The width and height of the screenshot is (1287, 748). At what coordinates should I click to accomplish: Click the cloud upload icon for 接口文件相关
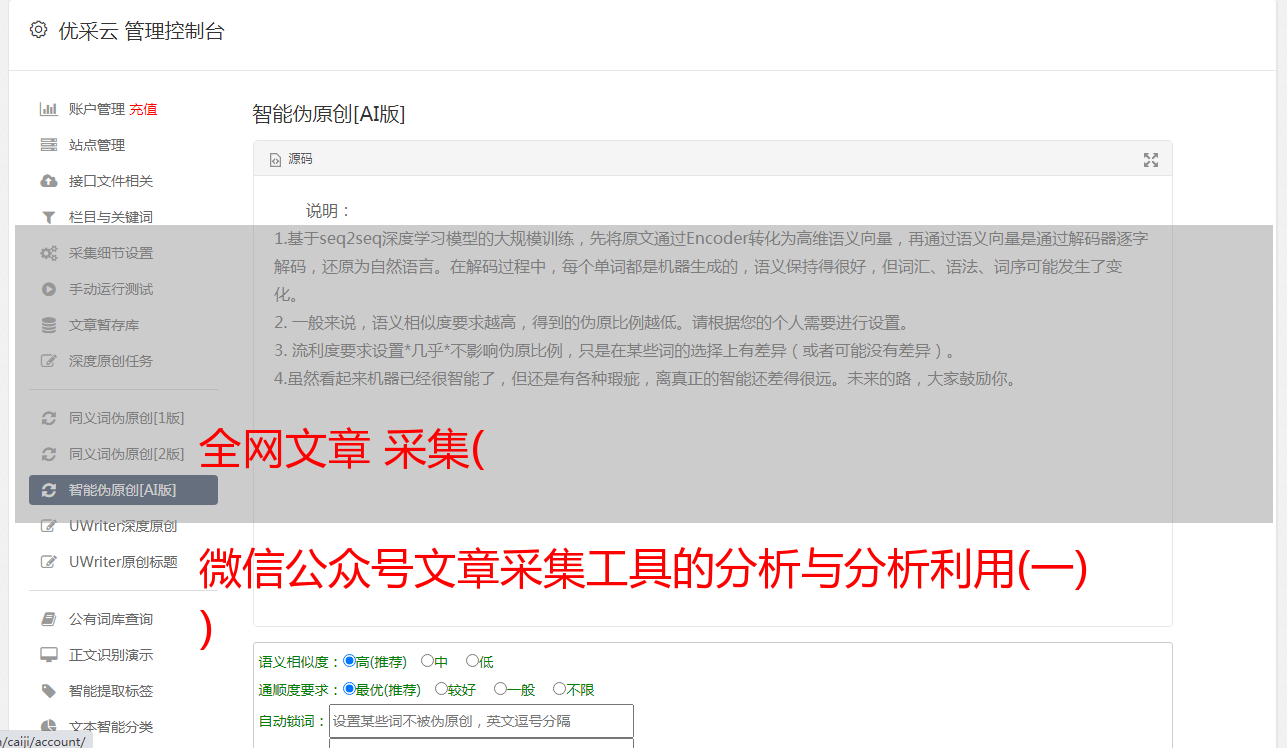pos(48,181)
